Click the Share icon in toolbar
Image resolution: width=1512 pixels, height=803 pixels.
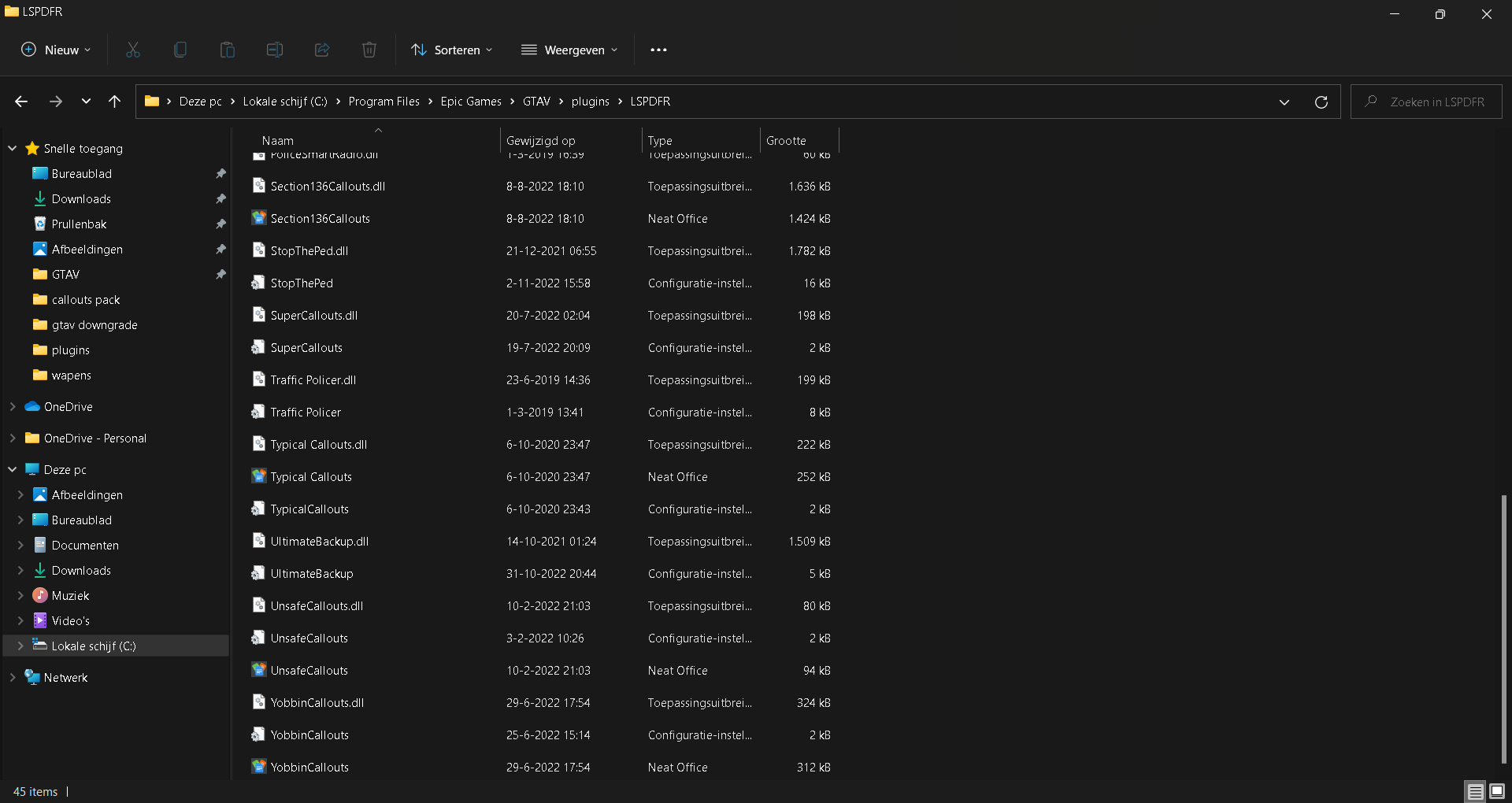pos(322,50)
